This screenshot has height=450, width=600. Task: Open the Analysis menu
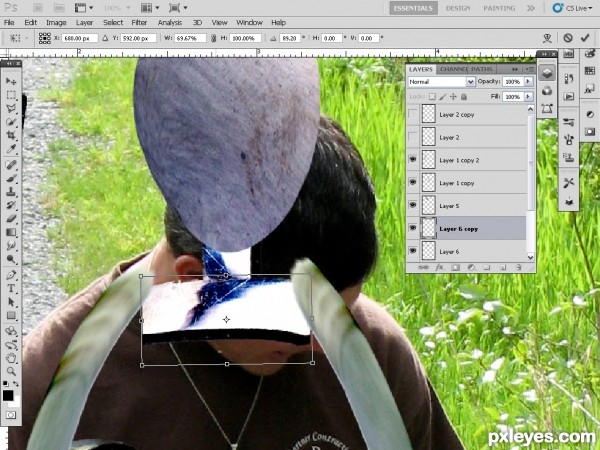170,23
